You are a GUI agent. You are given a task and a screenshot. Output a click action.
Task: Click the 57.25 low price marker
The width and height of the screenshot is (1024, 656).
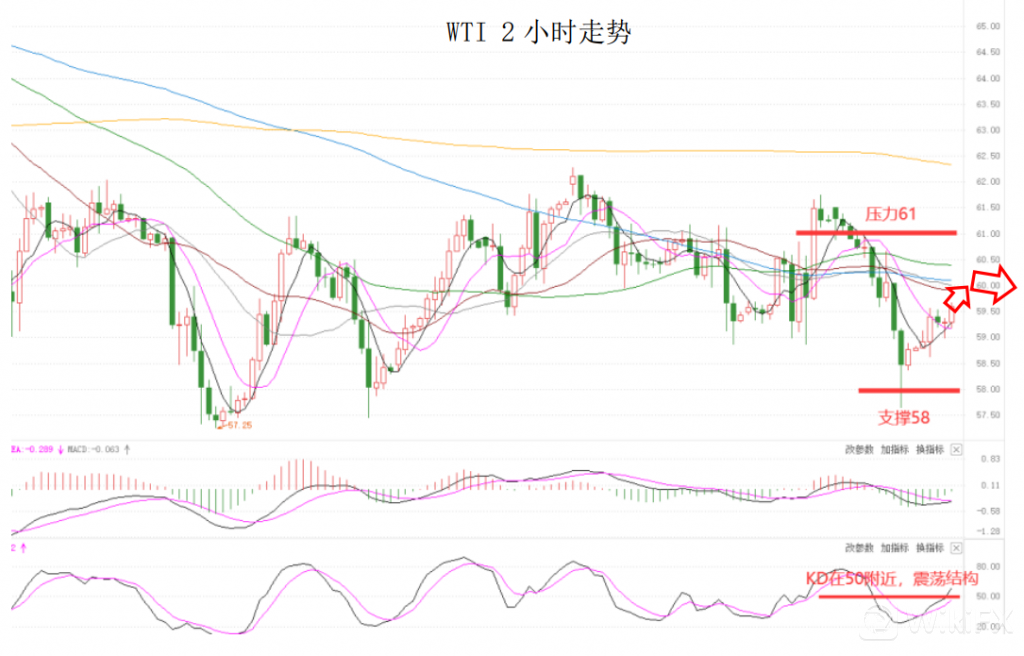(235, 426)
